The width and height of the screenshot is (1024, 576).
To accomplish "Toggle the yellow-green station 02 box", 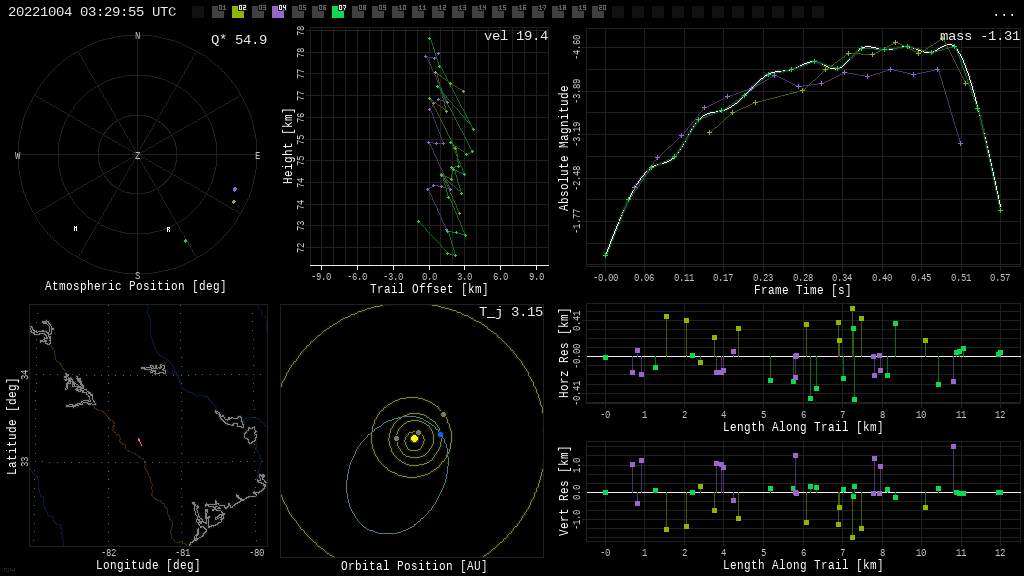I will click(238, 12).
